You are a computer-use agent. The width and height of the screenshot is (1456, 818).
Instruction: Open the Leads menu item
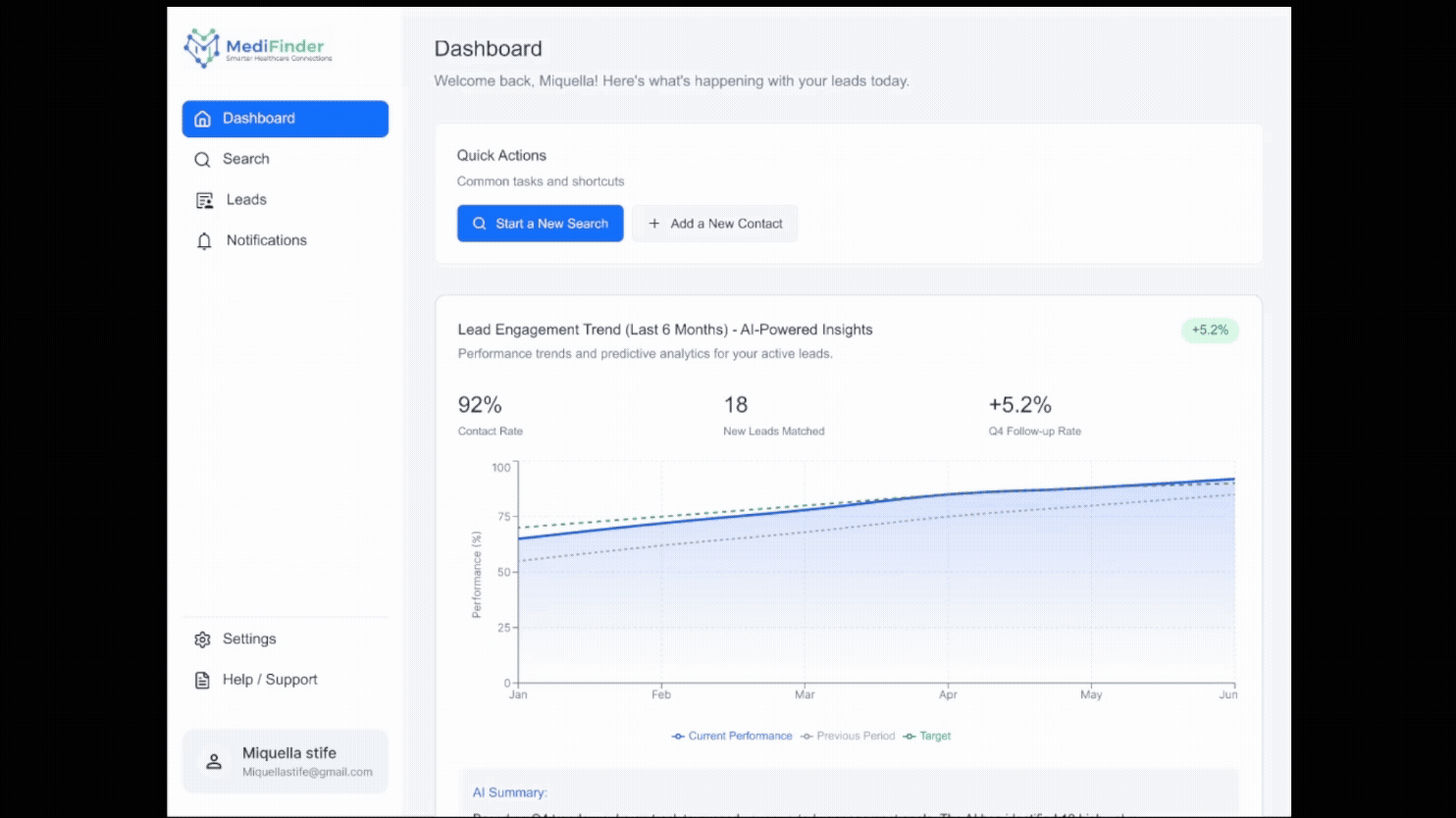(x=246, y=200)
